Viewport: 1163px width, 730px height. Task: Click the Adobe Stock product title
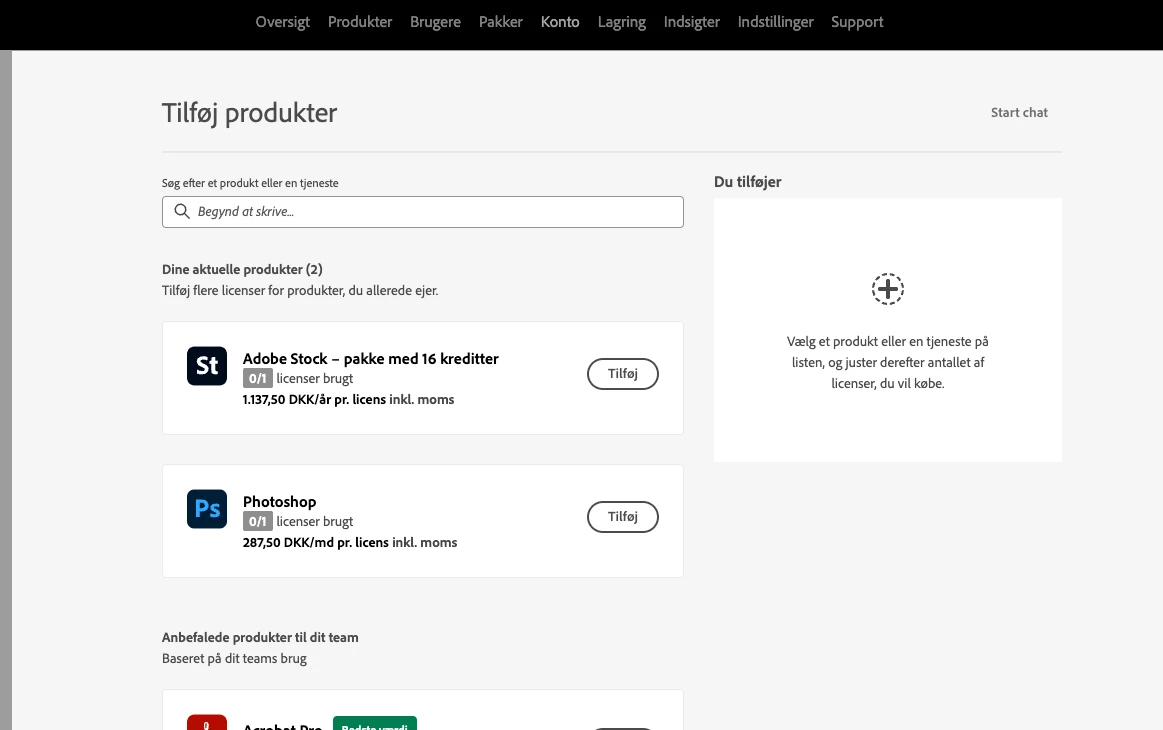point(371,359)
